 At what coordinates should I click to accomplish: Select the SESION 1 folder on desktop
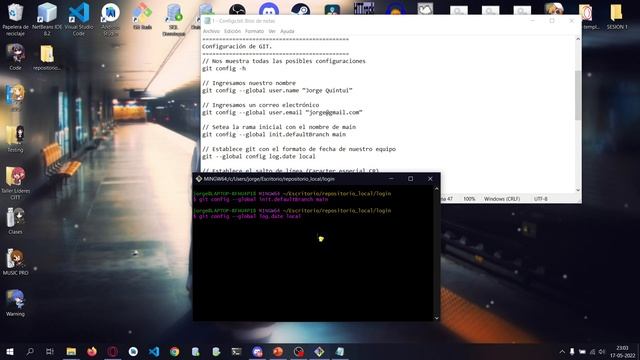pyautogui.click(x=617, y=17)
